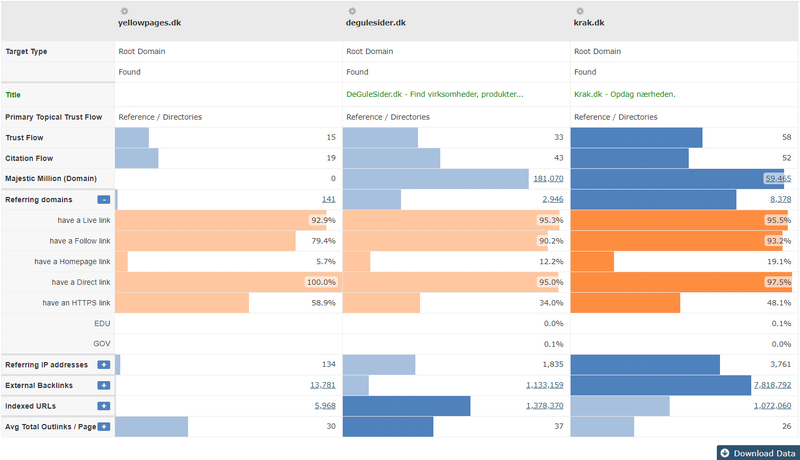The height and width of the screenshot is (460, 800).
Task: Select the yellowpages.dk column header
Action: pos(149,23)
